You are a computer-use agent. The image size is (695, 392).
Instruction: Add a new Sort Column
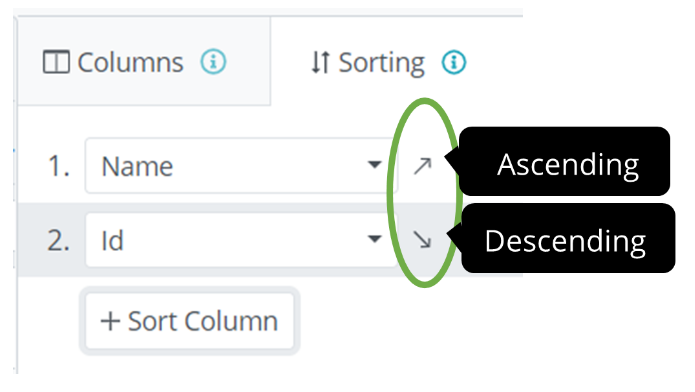tap(189, 321)
